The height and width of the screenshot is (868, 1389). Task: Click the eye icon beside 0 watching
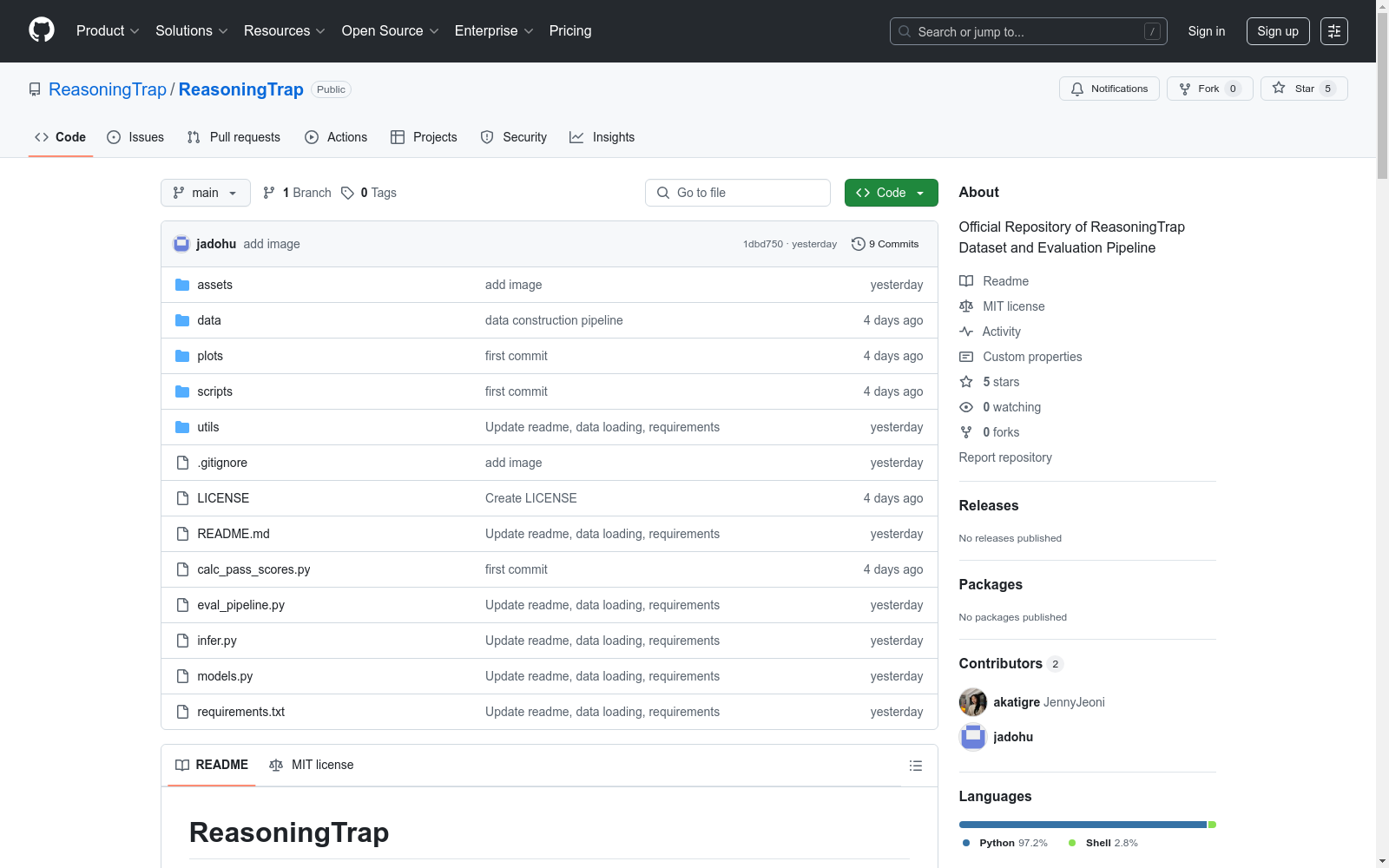[966, 407]
